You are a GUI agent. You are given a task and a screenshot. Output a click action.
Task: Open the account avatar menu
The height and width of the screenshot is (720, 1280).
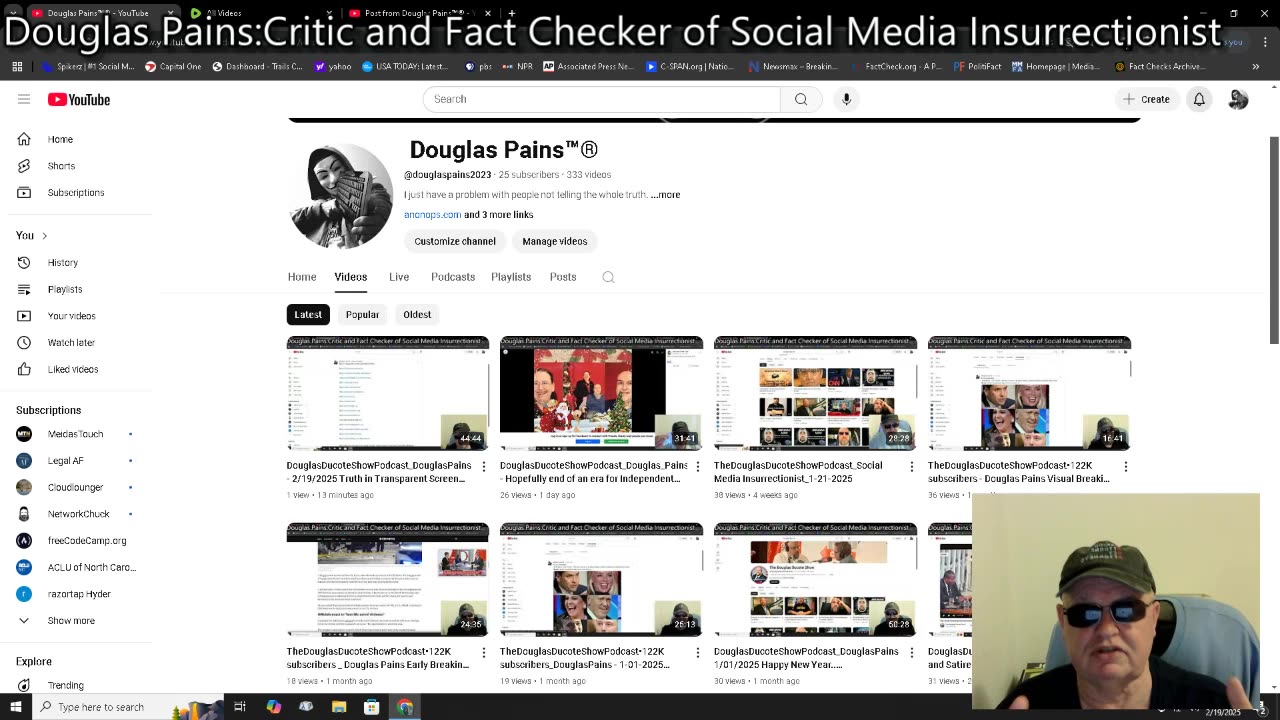[1238, 99]
